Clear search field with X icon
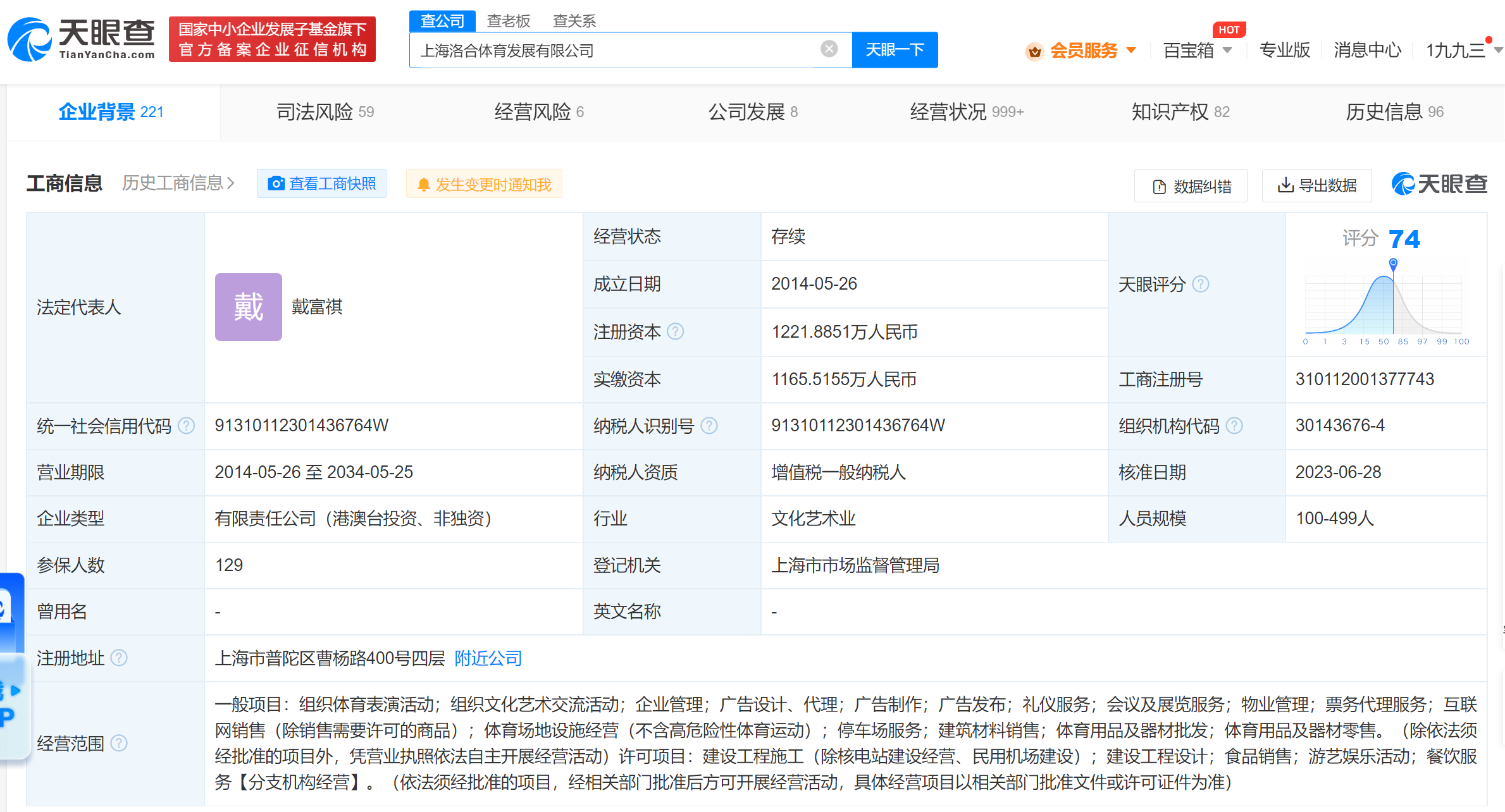Viewport: 1505px width, 812px height. (829, 49)
